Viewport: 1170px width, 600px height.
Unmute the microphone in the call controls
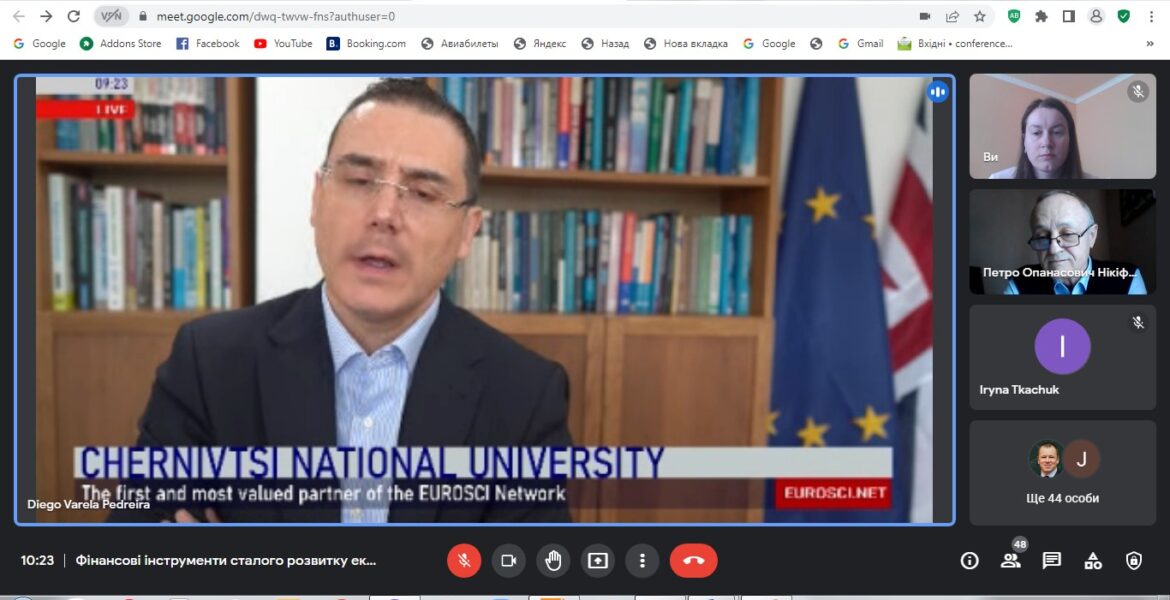point(464,560)
